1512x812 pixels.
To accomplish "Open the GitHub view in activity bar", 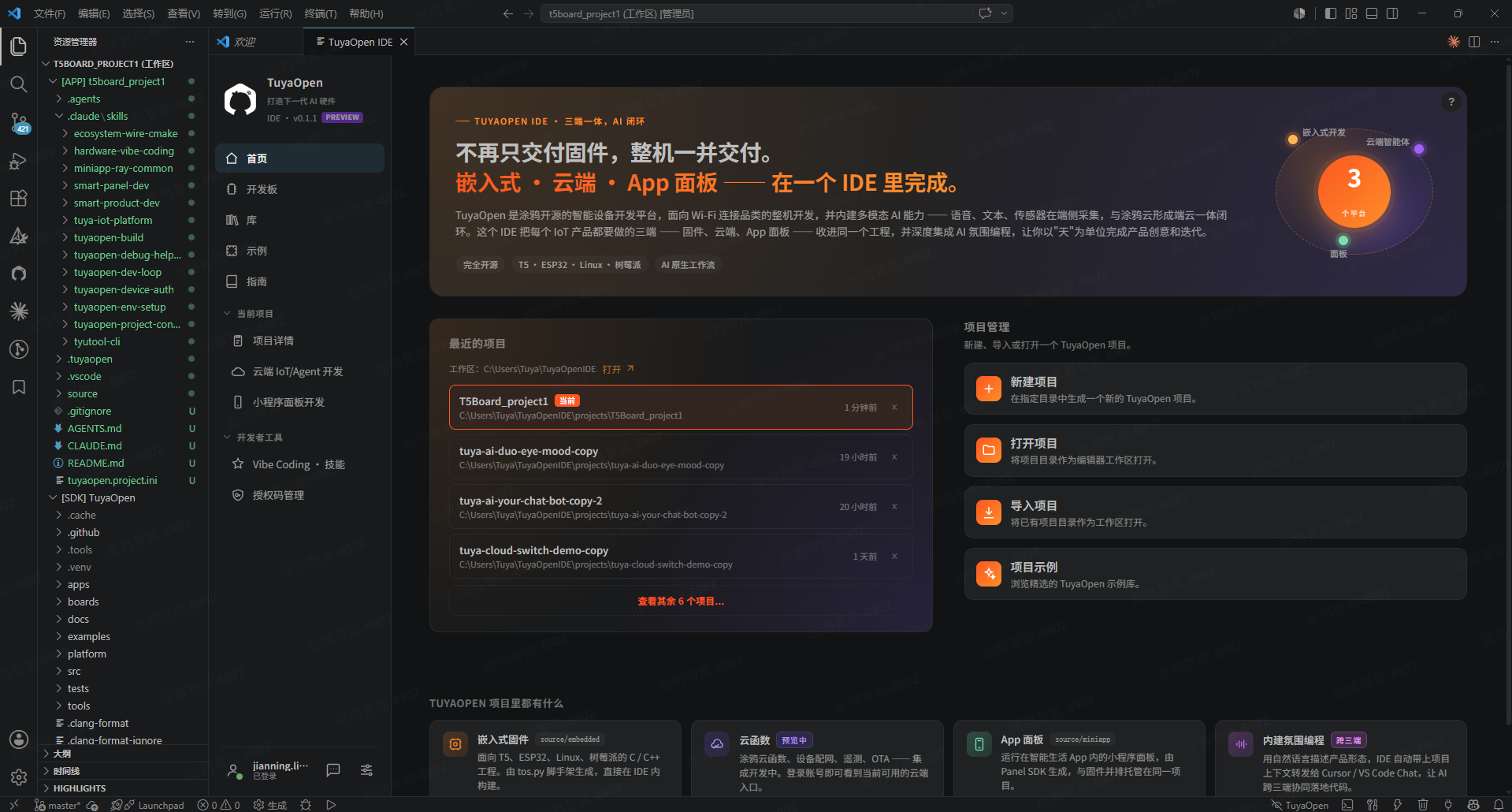I will tap(19, 274).
